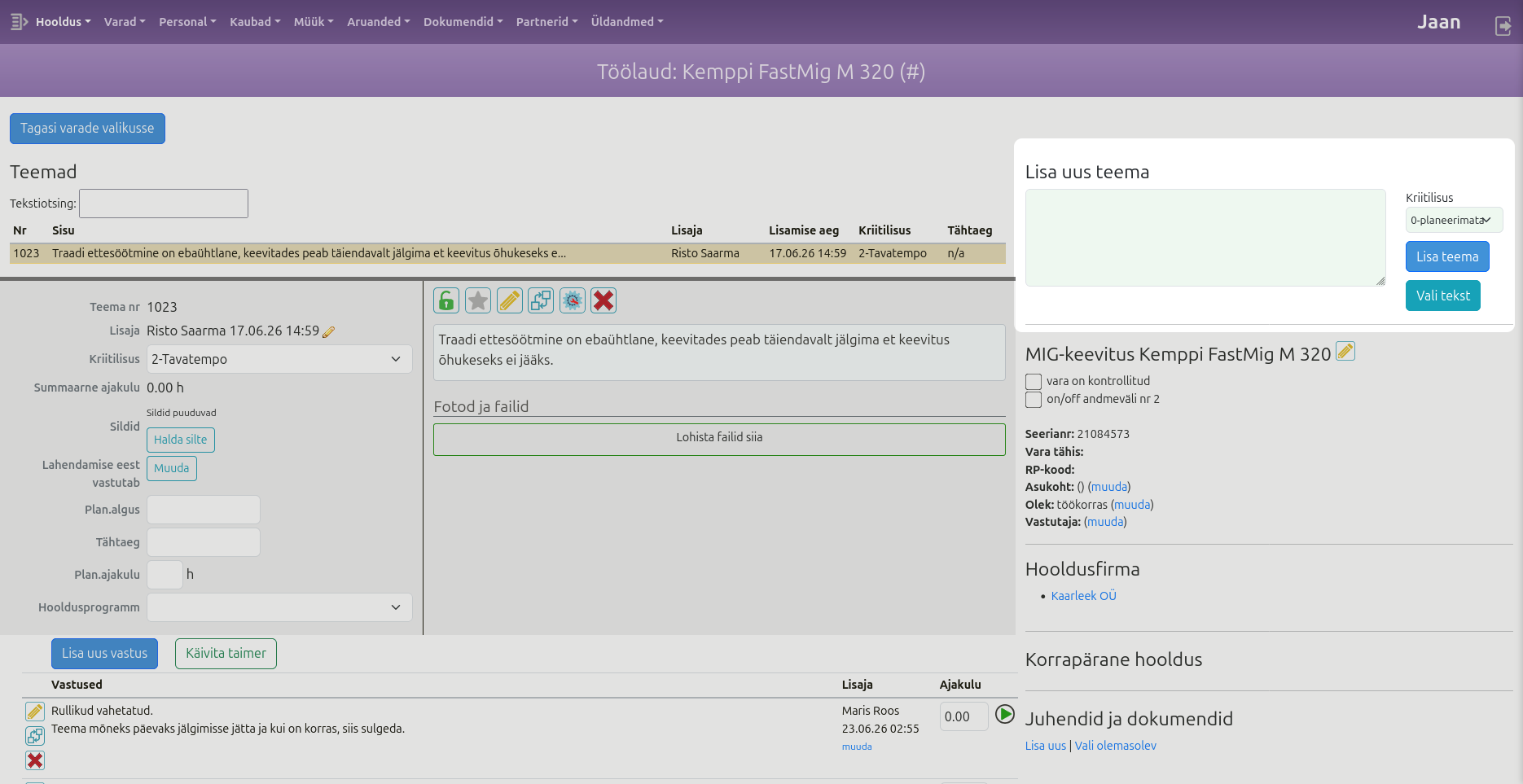
Task: Check the 'vara on kontrollitud' checkbox
Action: tap(1034, 381)
